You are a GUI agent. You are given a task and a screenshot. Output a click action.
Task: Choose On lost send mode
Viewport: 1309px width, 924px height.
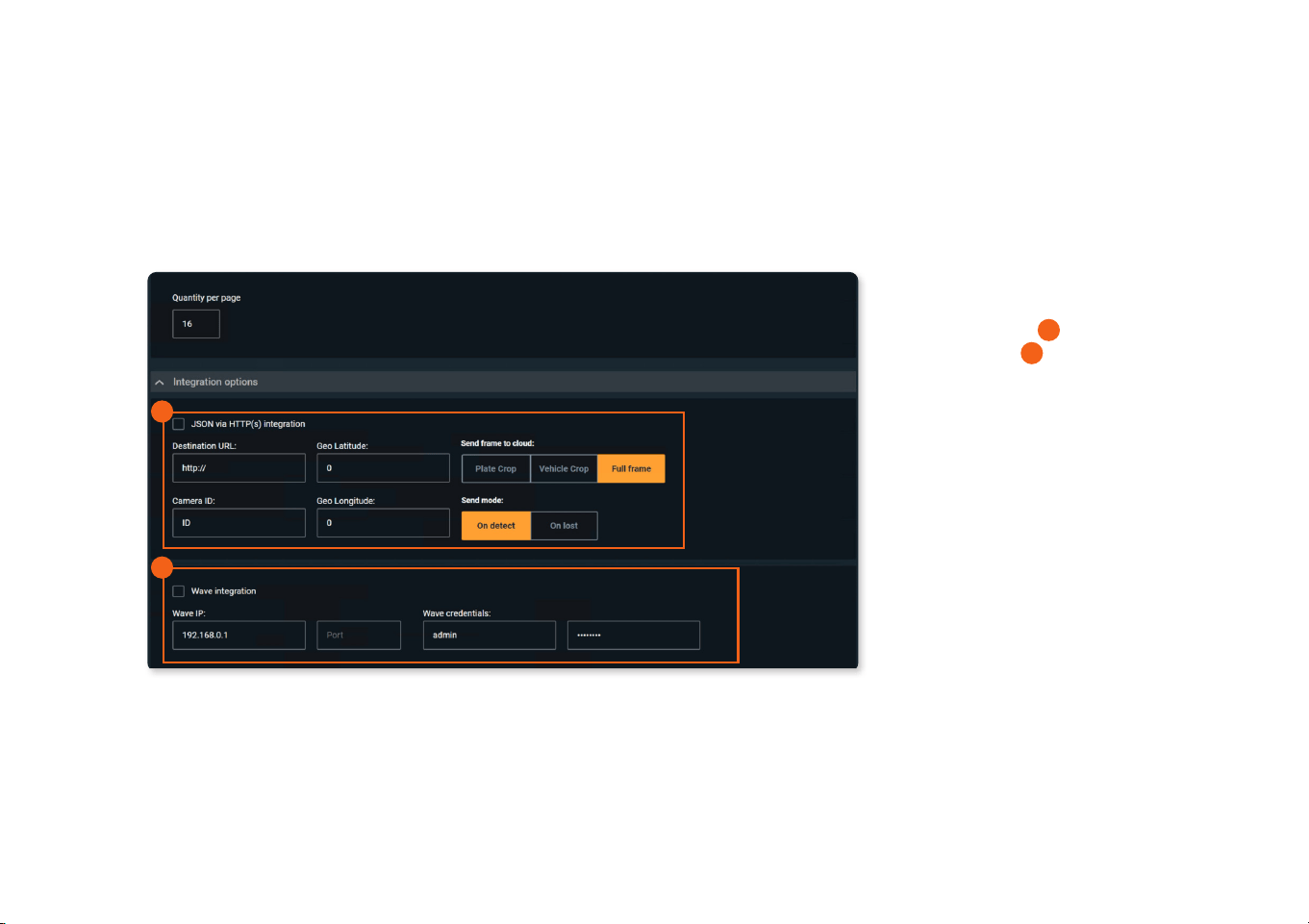[565, 526]
